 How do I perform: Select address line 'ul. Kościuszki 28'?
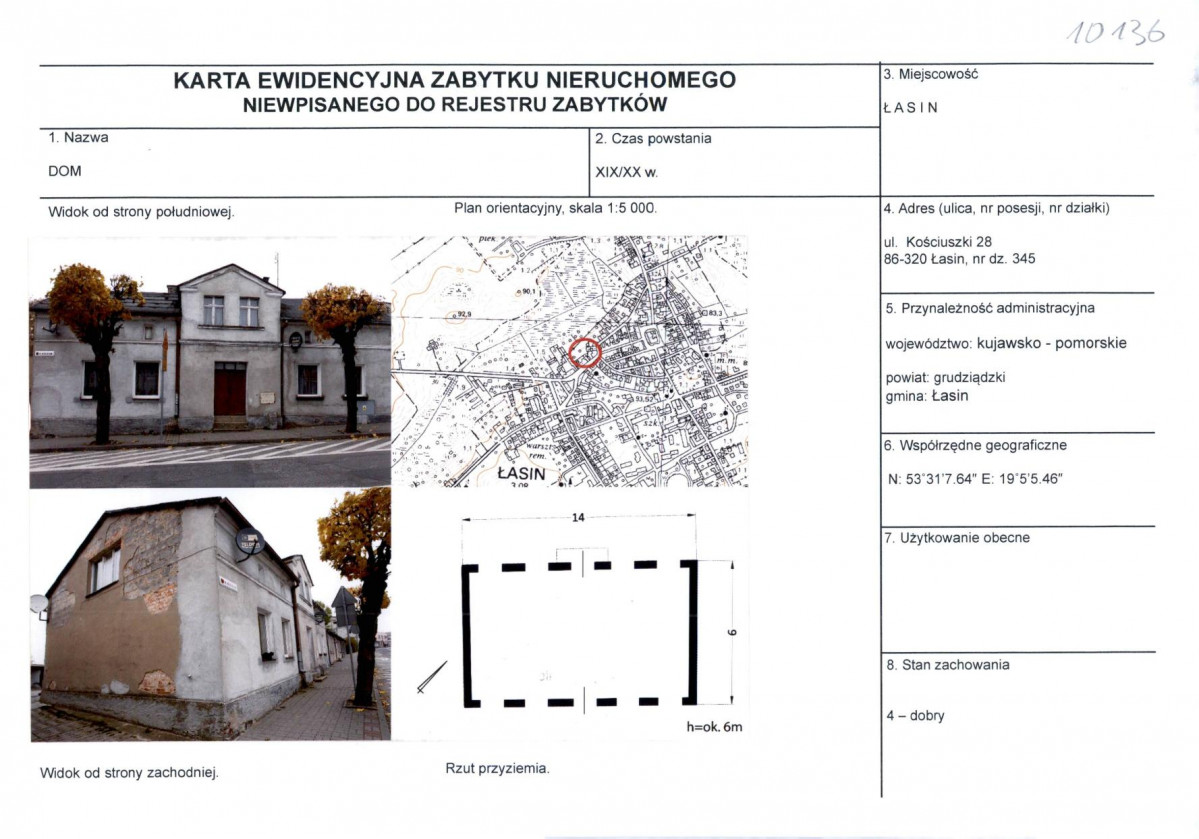(937, 242)
